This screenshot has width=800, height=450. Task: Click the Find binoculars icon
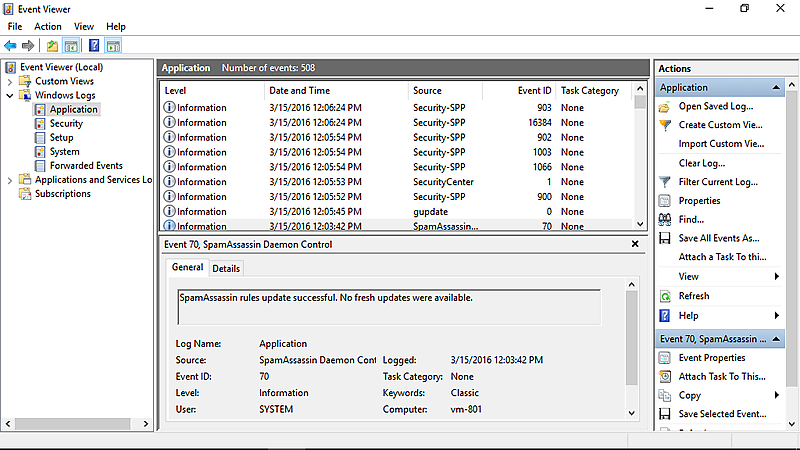click(x=666, y=219)
